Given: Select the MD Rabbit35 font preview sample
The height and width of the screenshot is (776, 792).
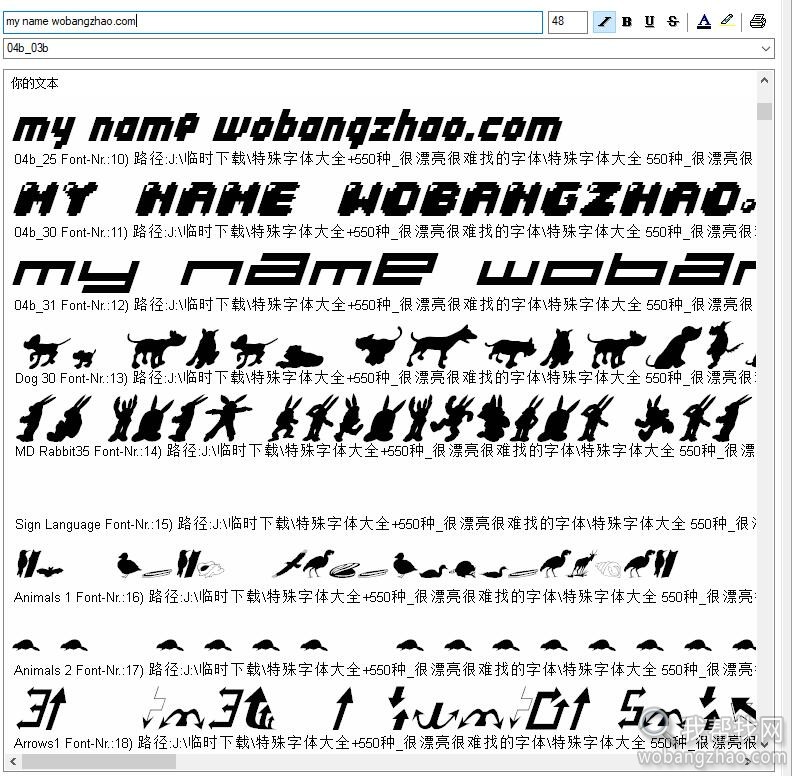Looking at the screenshot, I should coord(385,418).
